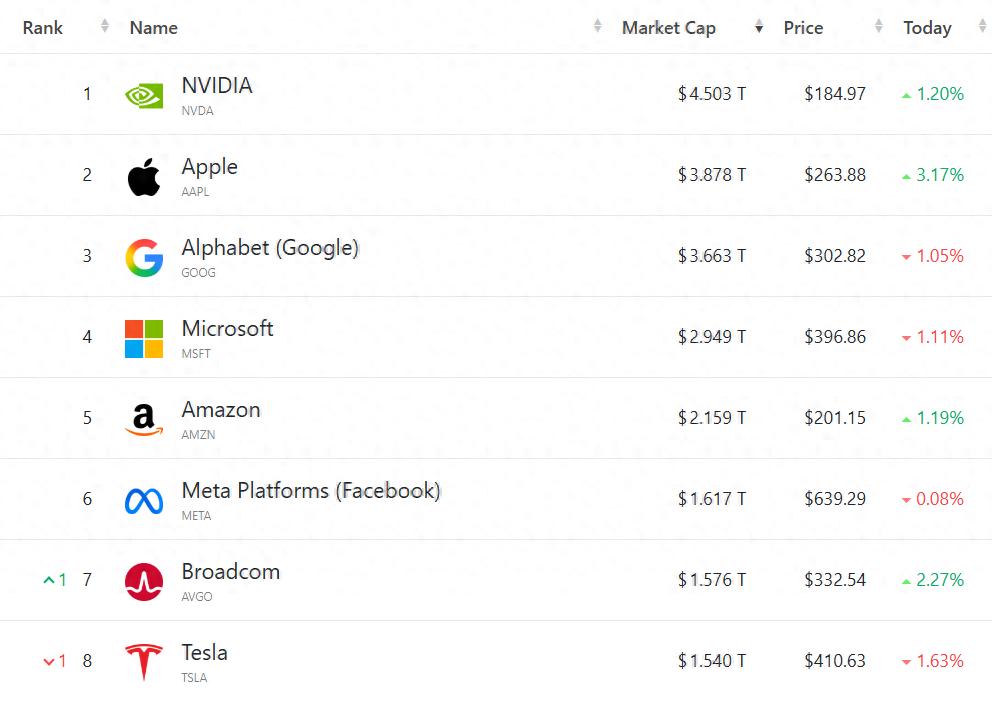Click the Google "G" logo next to Alphabet

tap(143, 258)
